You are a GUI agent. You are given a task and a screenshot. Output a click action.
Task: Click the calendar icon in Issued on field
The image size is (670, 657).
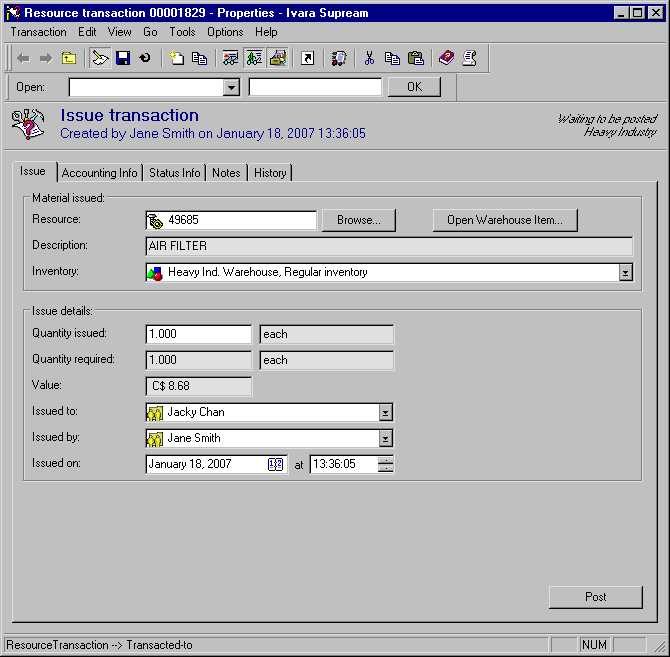275,464
